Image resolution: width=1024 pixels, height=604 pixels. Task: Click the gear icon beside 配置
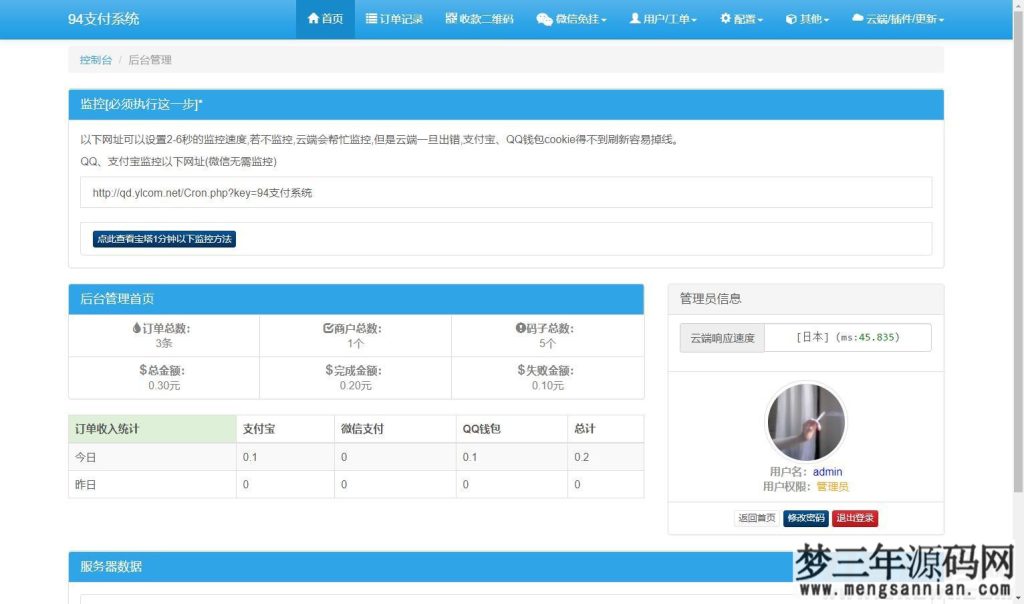tap(724, 18)
